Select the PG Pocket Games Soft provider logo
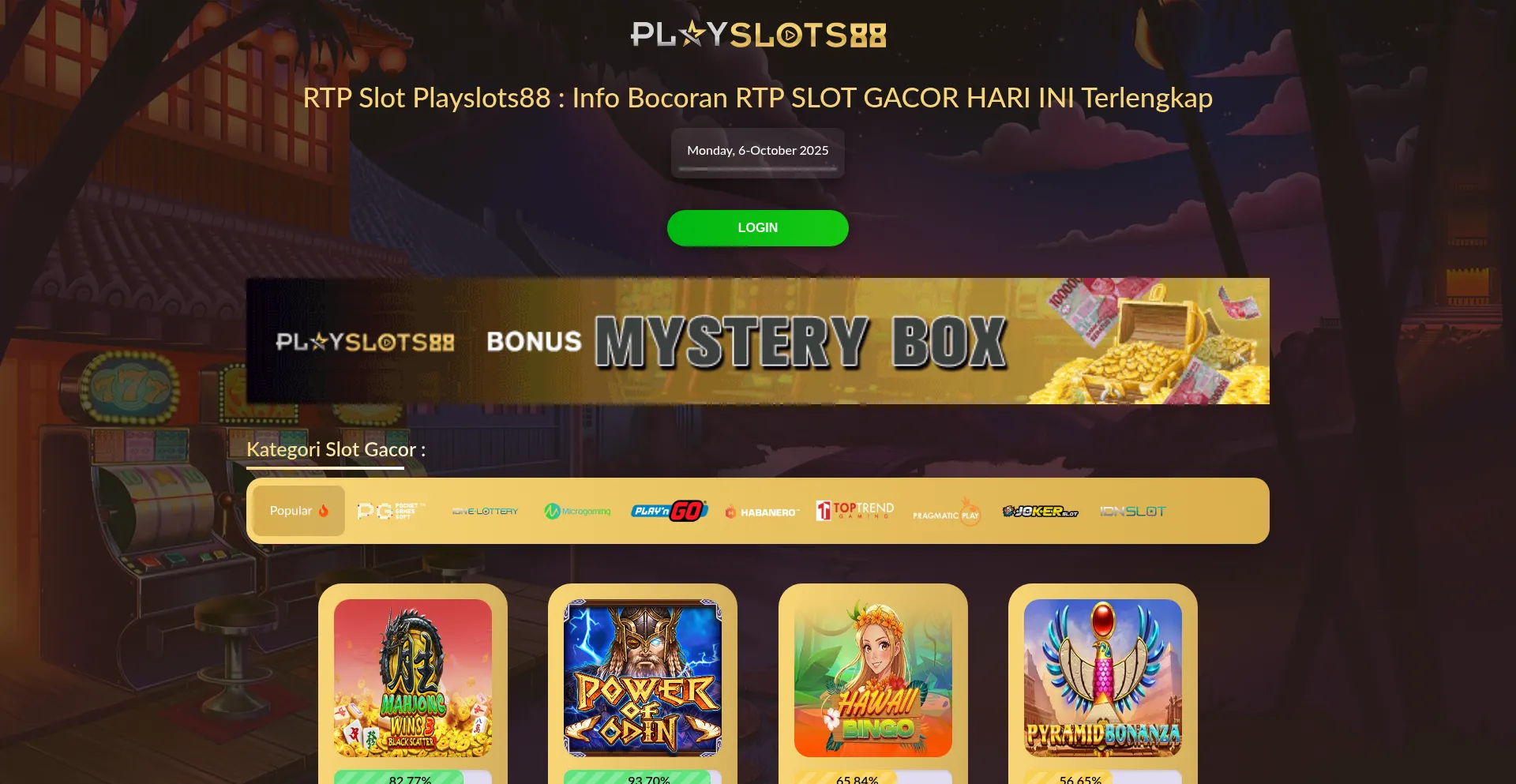 coord(391,511)
